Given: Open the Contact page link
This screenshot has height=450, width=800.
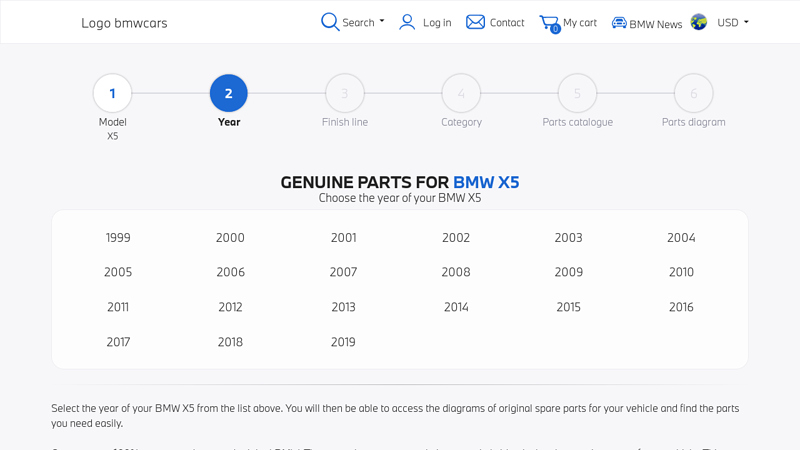Looking at the screenshot, I should (507, 22).
